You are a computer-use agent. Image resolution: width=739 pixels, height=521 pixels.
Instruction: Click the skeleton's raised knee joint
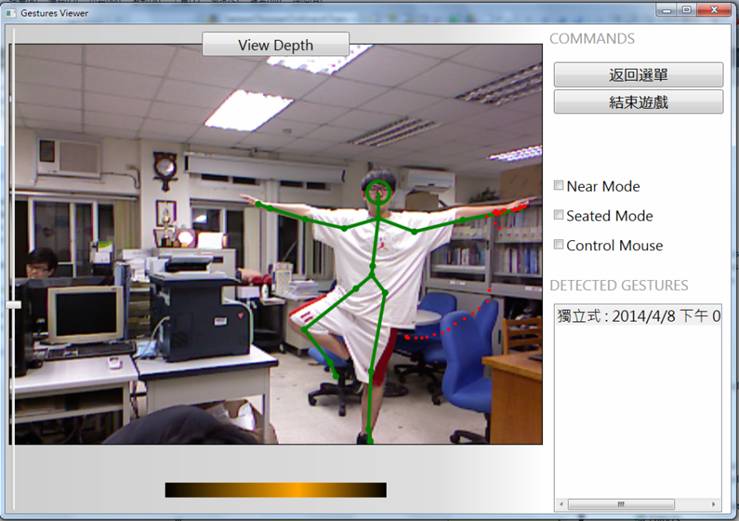[303, 328]
